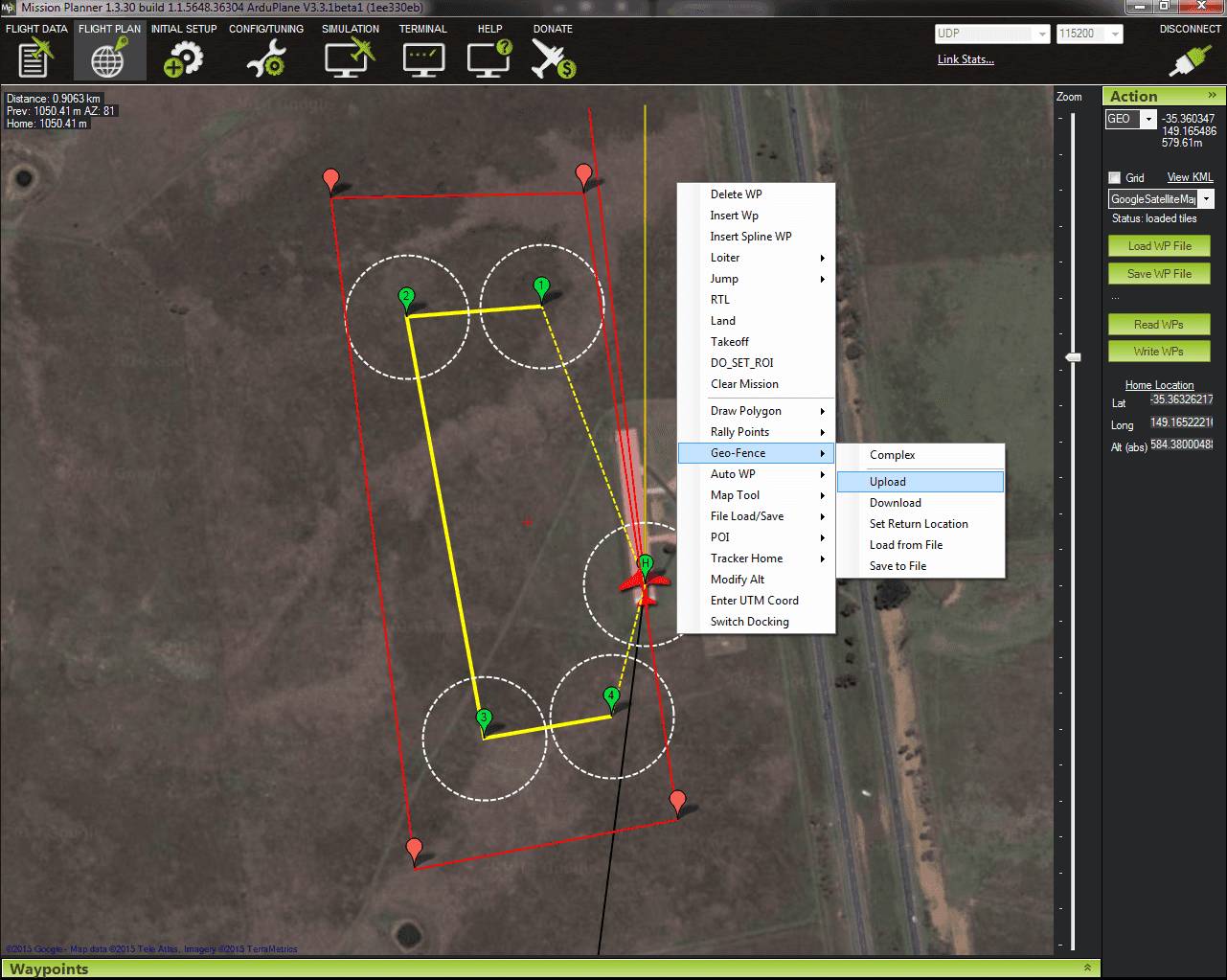Image resolution: width=1227 pixels, height=980 pixels.
Task: Open Config/Tuning wrench icon
Action: coord(265,59)
